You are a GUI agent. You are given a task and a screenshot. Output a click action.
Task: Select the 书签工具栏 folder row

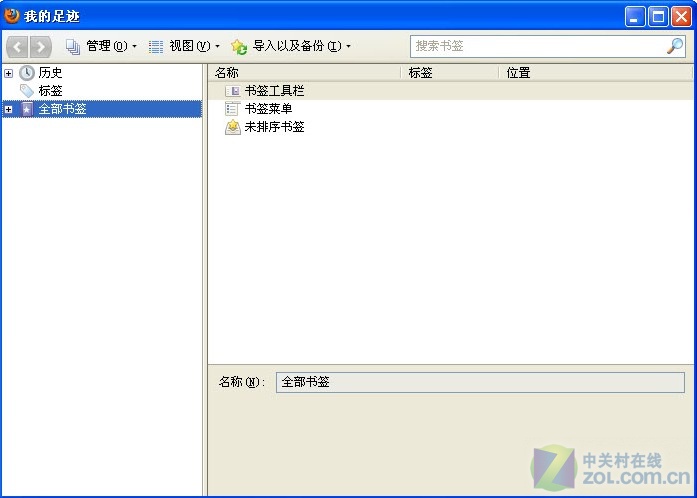click(x=450, y=91)
